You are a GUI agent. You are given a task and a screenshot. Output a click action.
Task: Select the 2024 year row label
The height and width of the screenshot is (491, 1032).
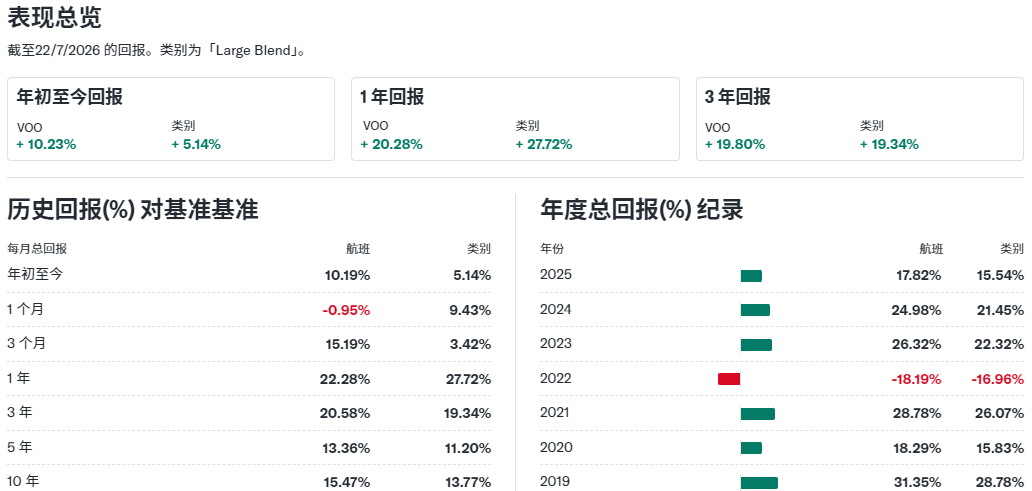556,309
